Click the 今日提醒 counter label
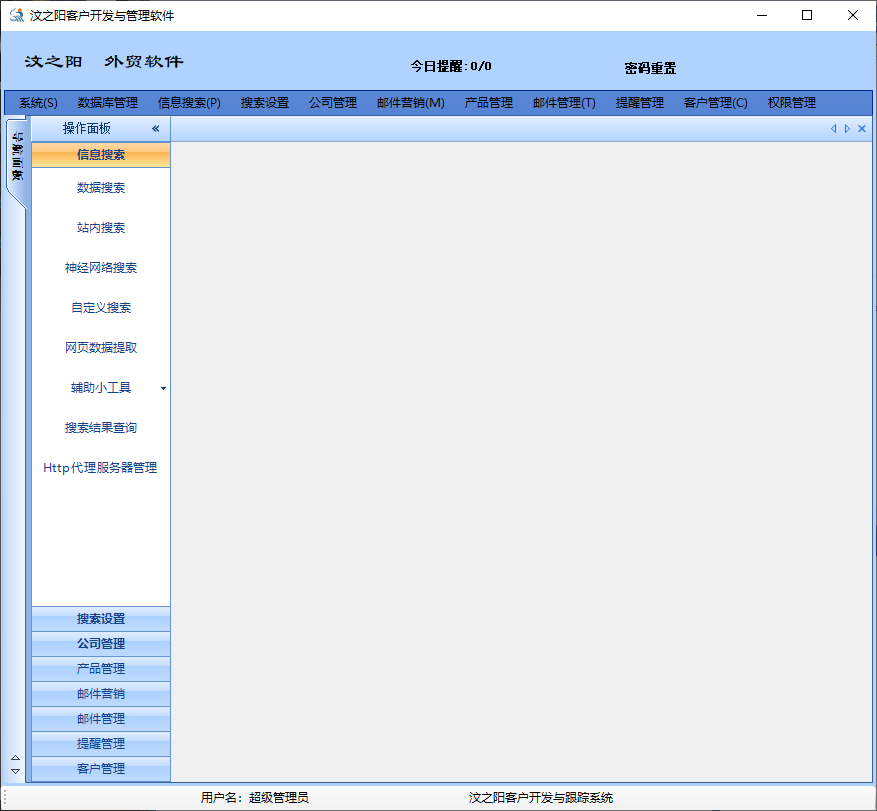The width and height of the screenshot is (877, 811). (451, 67)
